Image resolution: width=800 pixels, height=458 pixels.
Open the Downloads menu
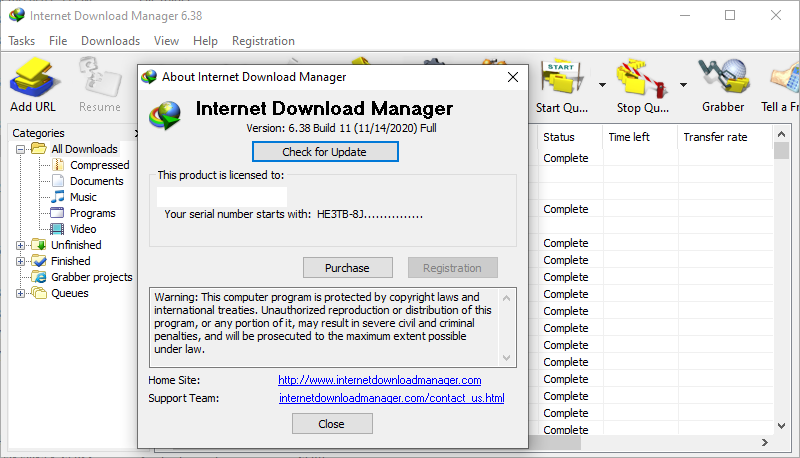110,41
